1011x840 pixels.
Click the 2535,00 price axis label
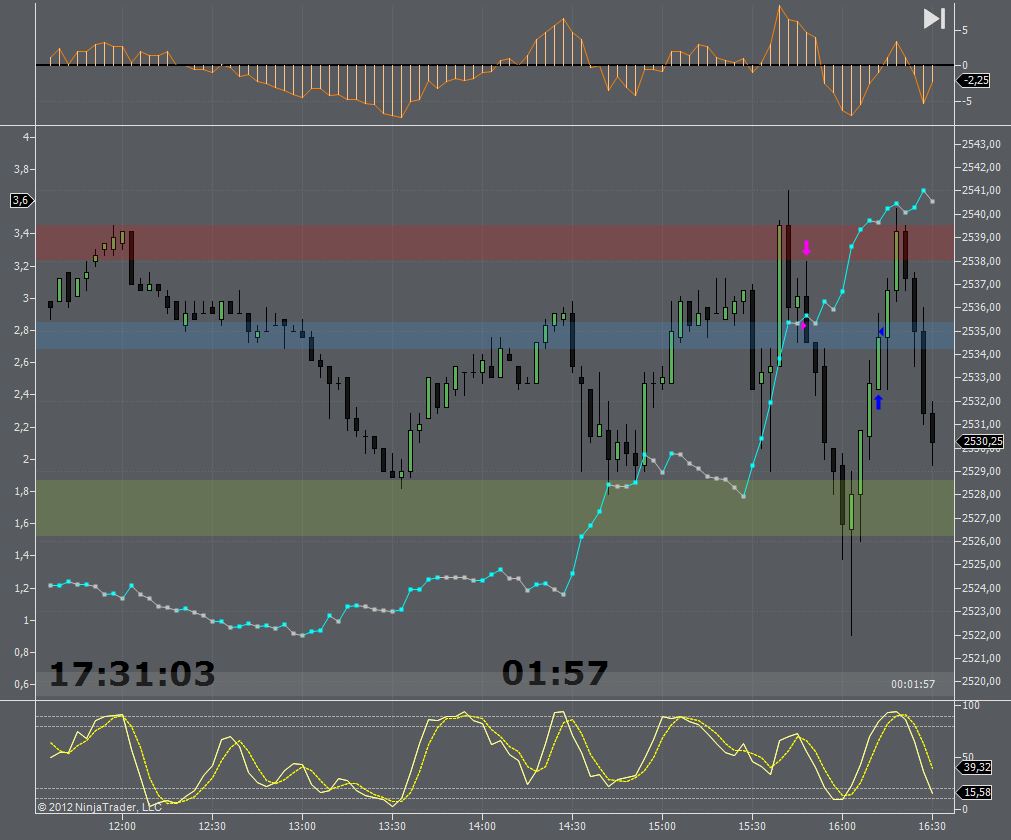981,331
